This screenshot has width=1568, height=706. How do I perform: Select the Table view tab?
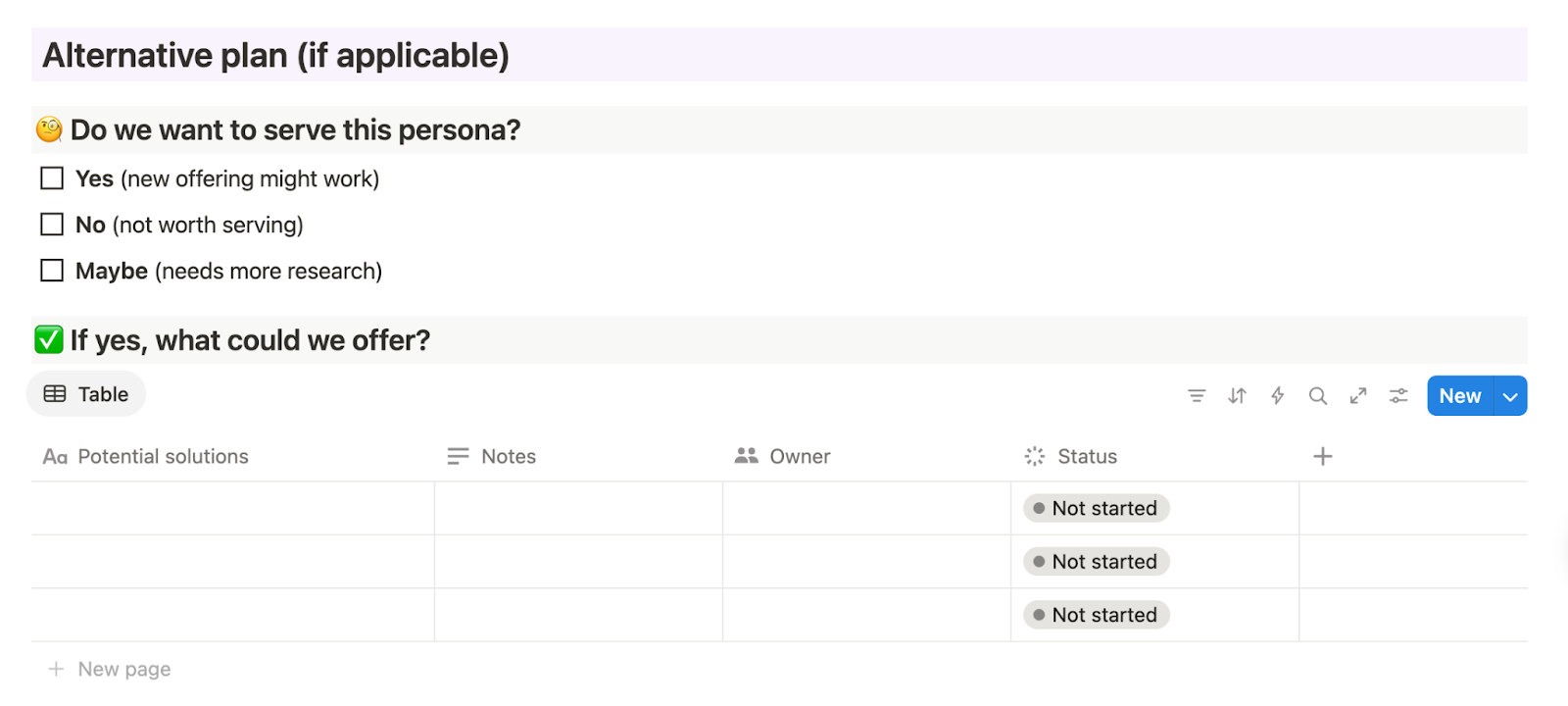pos(86,394)
